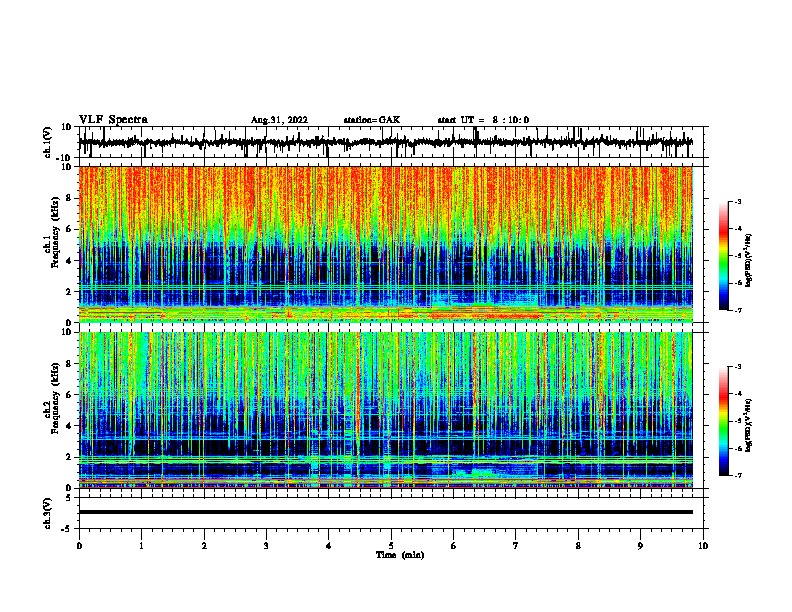Click time-axis tick label 7
The width and height of the screenshot is (792, 612).
[x=516, y=546]
